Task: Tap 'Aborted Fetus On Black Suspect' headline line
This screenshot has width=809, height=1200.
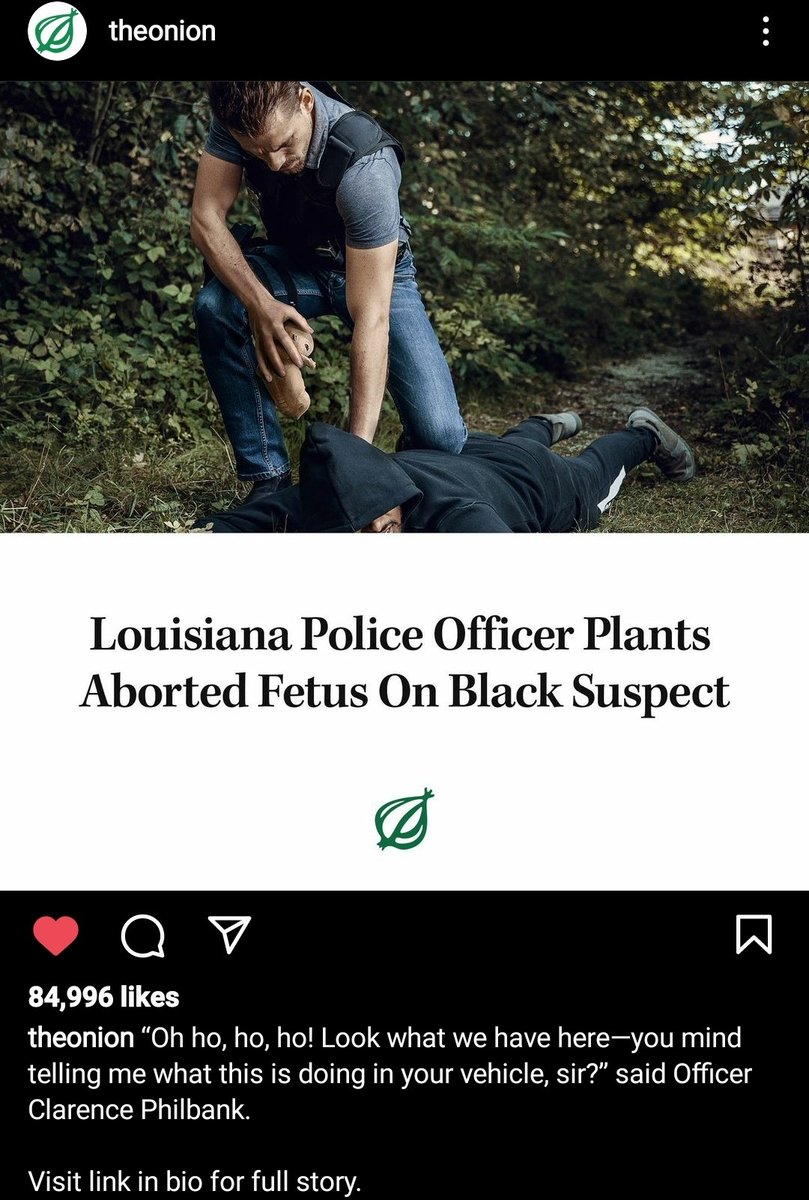Action: coord(404,691)
